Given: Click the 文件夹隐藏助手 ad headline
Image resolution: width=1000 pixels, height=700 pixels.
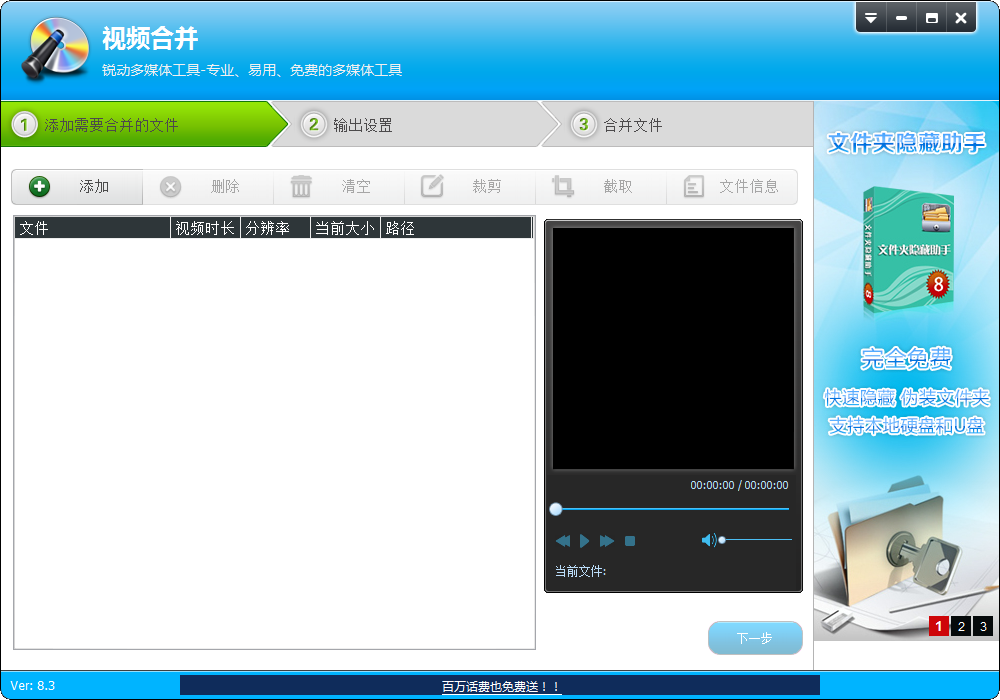Looking at the screenshot, I should 906,143.
